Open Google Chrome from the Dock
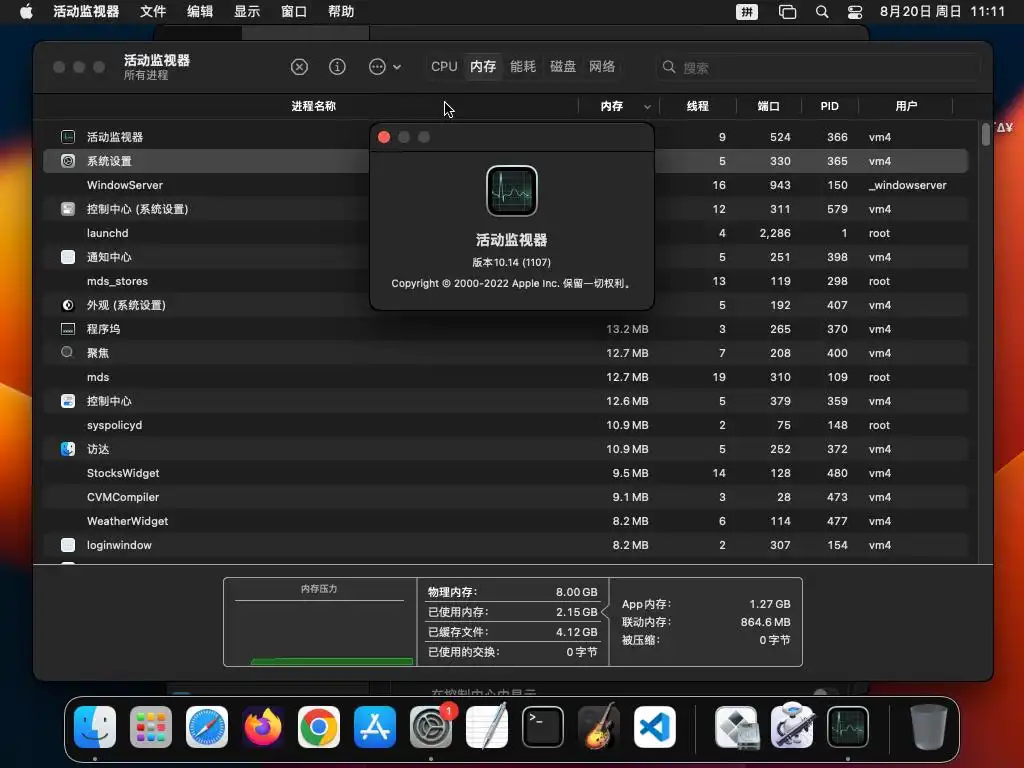This screenshot has width=1024, height=768. pos(319,727)
